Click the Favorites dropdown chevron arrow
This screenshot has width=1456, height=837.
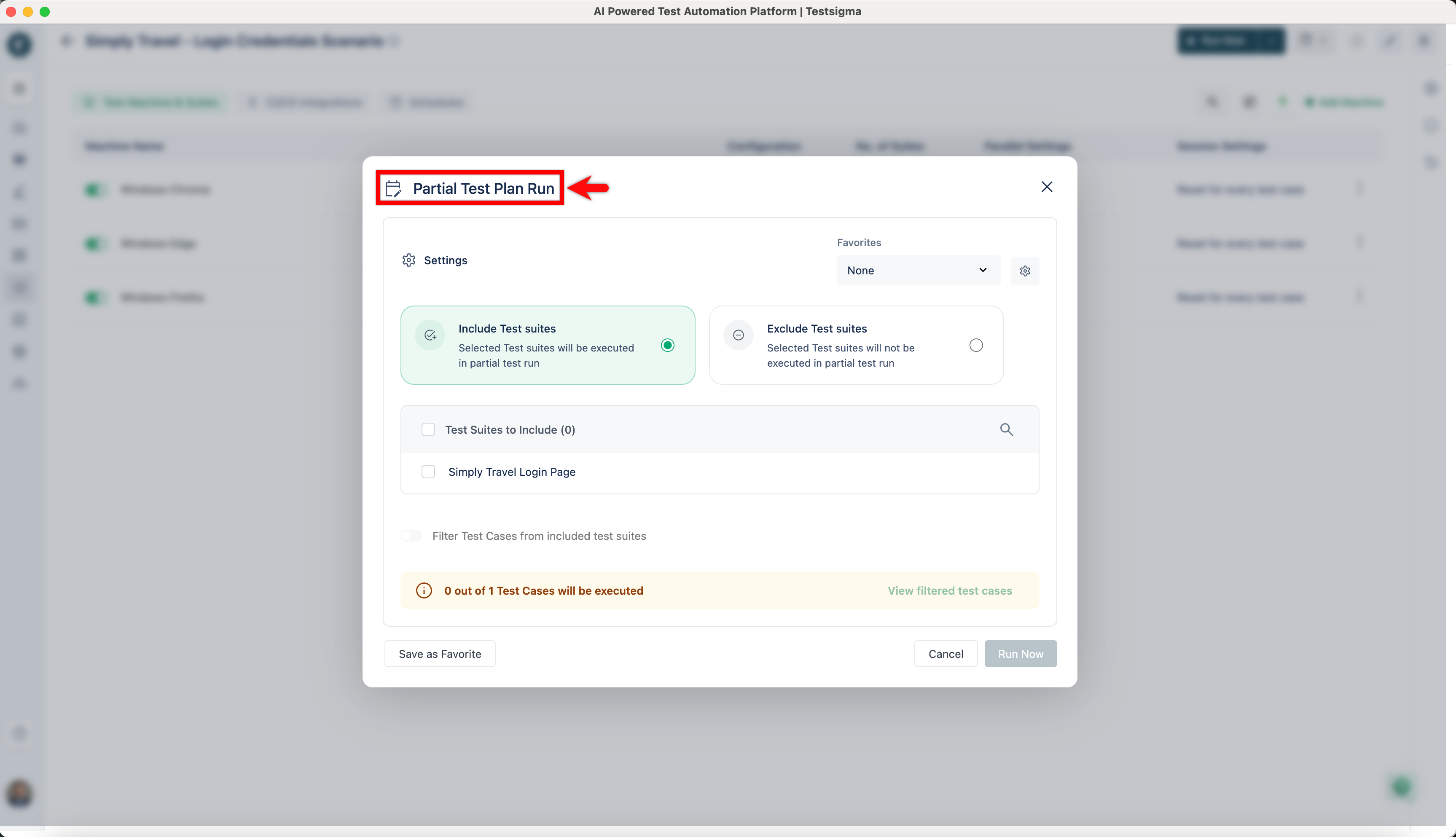[982, 270]
